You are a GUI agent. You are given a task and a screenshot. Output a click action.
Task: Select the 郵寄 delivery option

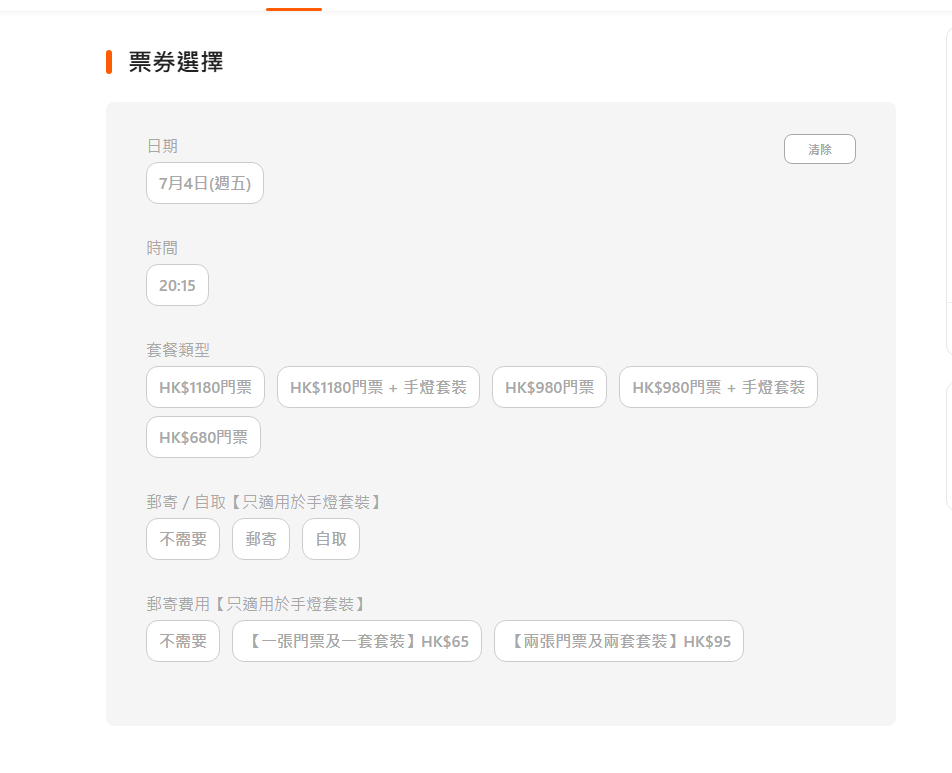(x=261, y=539)
